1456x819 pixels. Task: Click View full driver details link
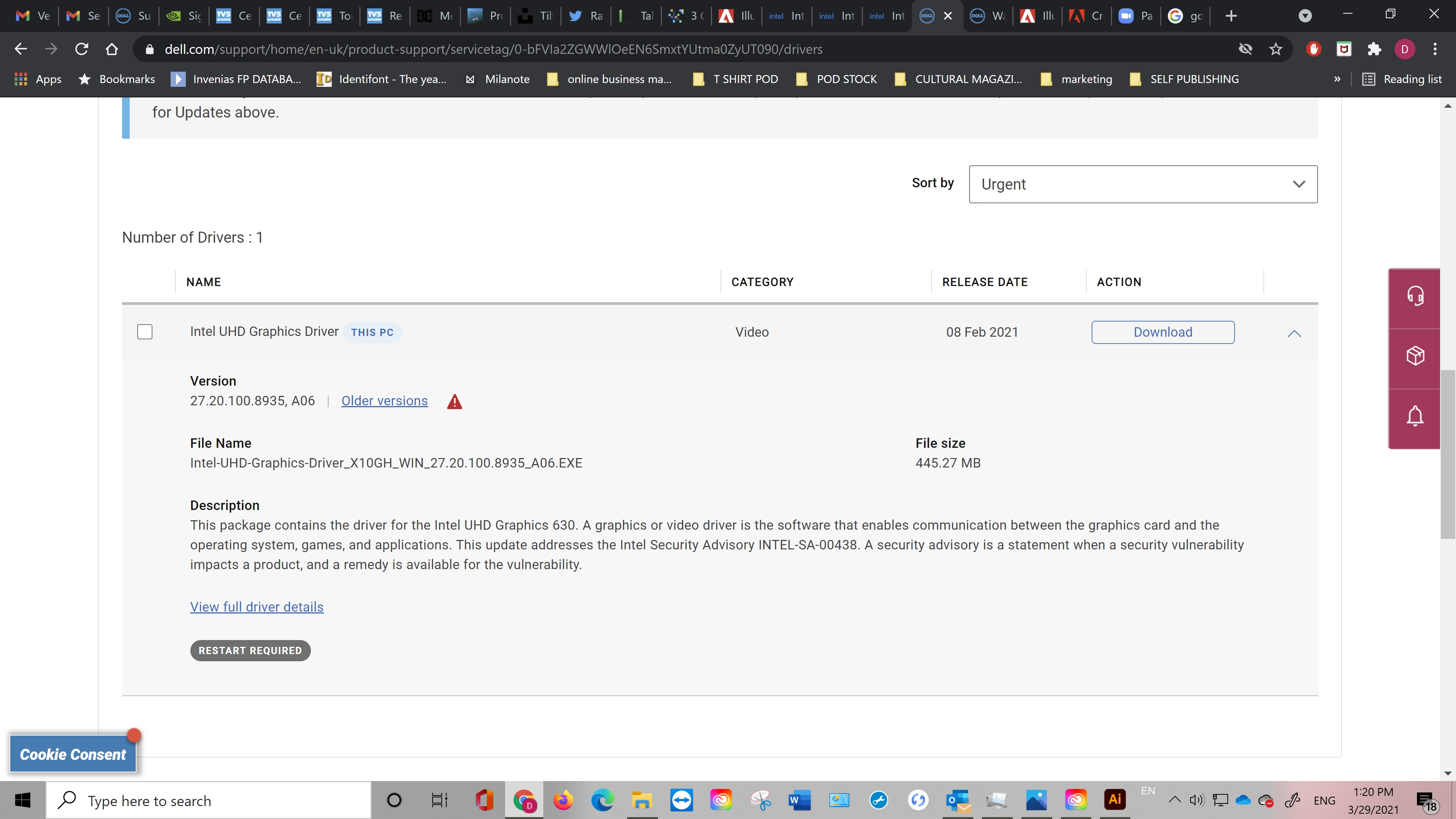[257, 607]
